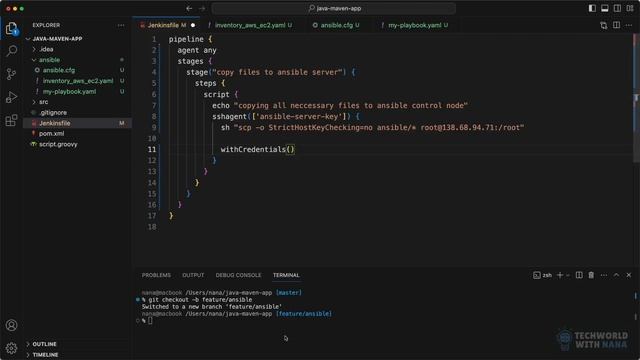Place cursor on line 11 withCredentials

click(258, 149)
